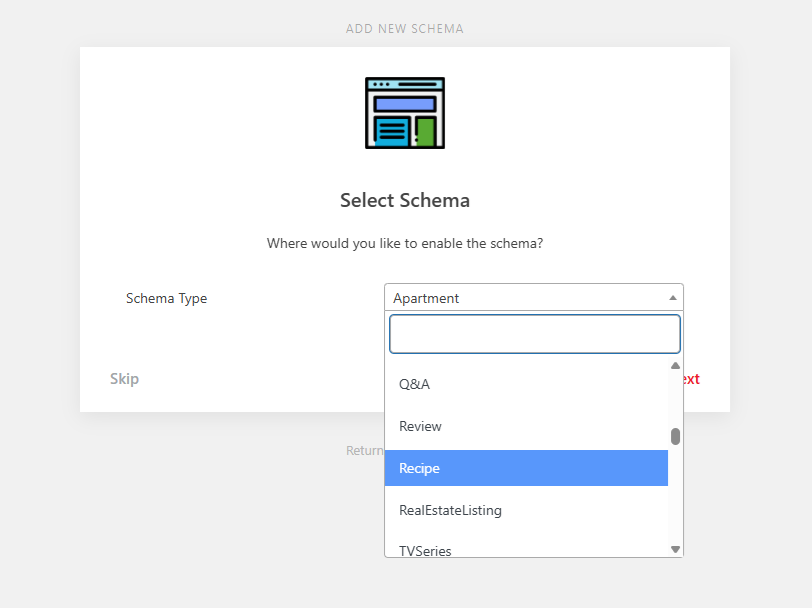Click the enable-schema question text
812x608 pixels.
(405, 243)
